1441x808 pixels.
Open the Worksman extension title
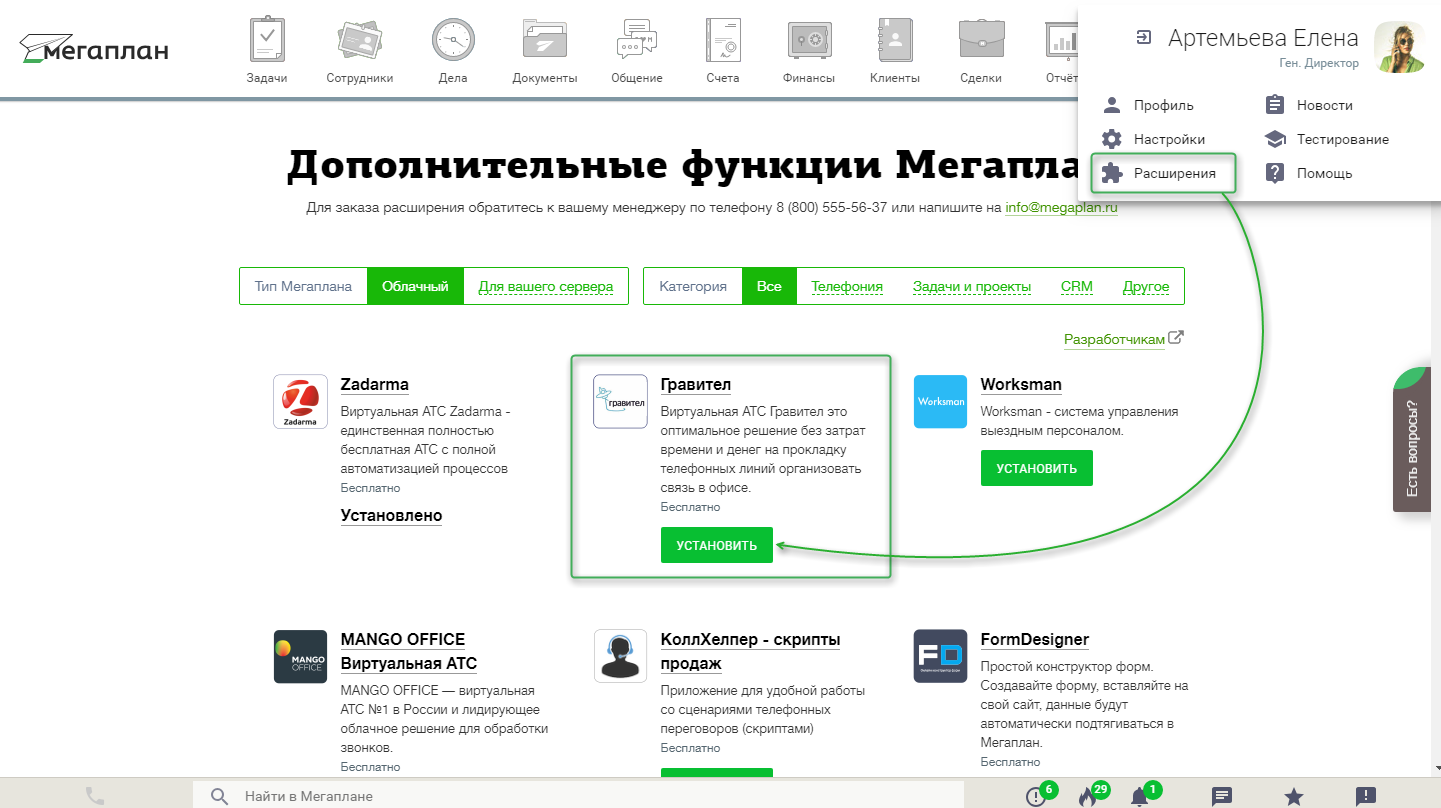pos(1021,384)
